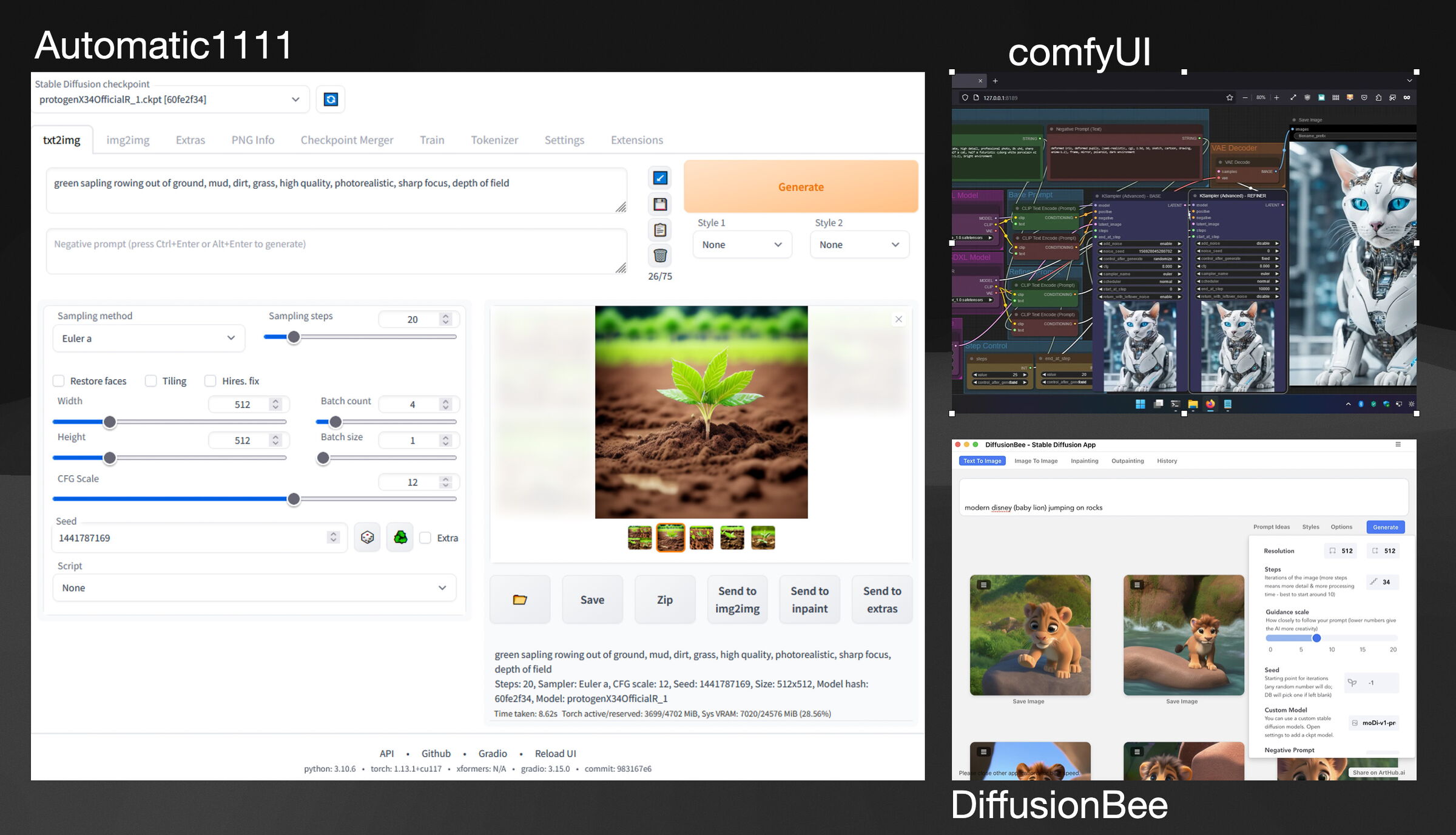Viewport: 1456px width, 835px height.
Task: Click DiffusionBee prompt text box
Action: point(1184,498)
